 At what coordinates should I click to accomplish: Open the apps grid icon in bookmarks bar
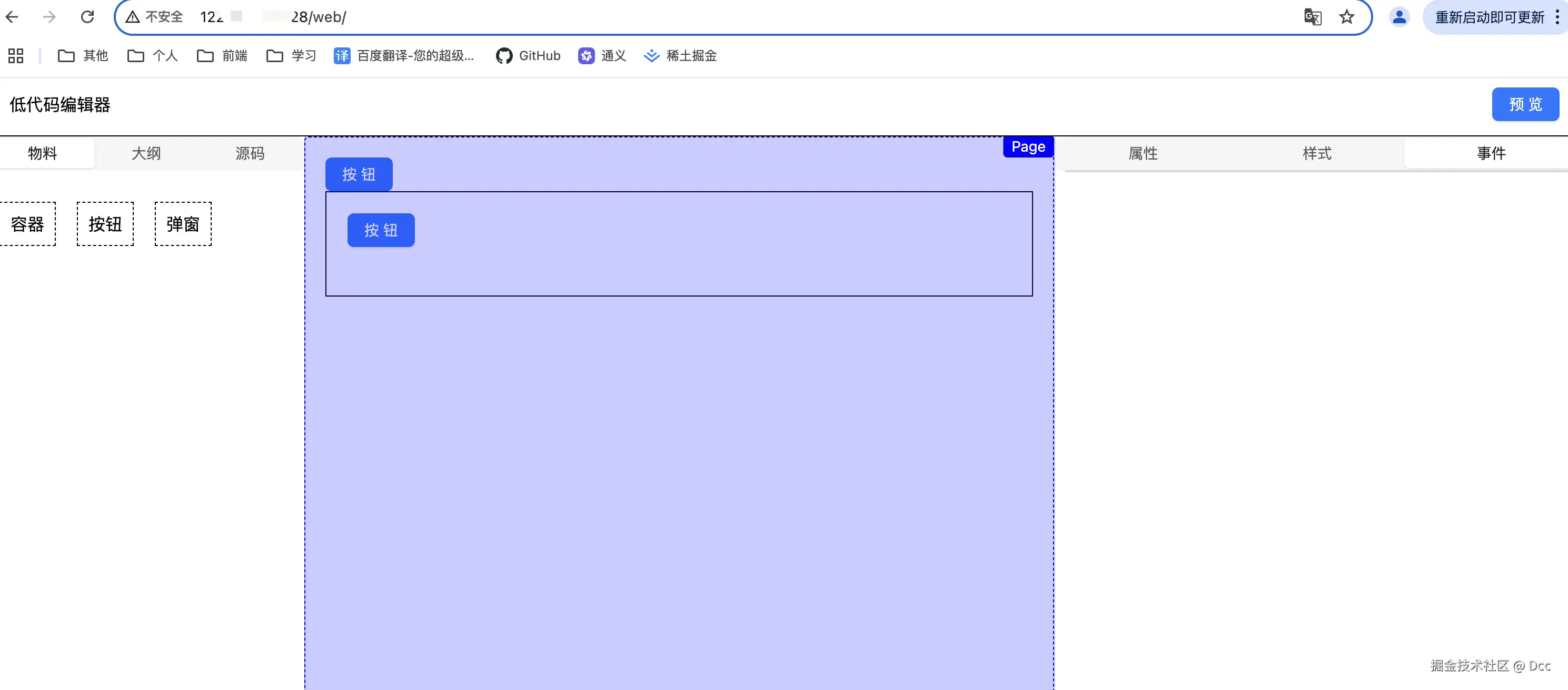[x=16, y=56]
